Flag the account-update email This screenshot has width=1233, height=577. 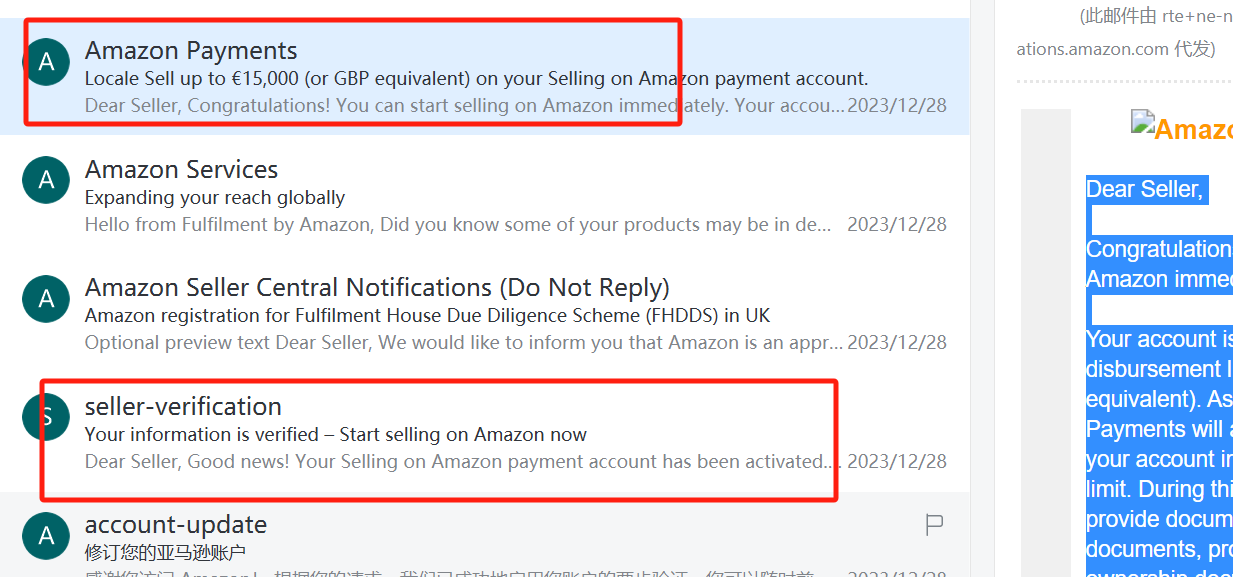coord(934,525)
